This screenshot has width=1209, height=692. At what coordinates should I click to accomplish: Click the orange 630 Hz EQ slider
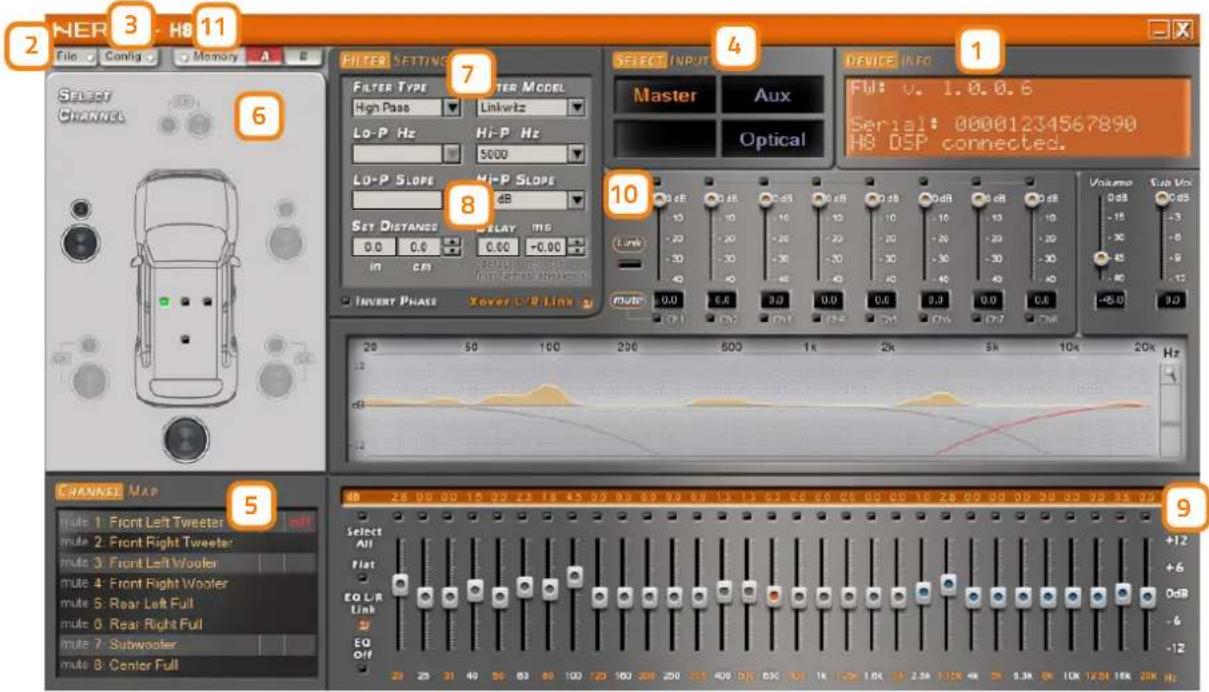click(773, 596)
